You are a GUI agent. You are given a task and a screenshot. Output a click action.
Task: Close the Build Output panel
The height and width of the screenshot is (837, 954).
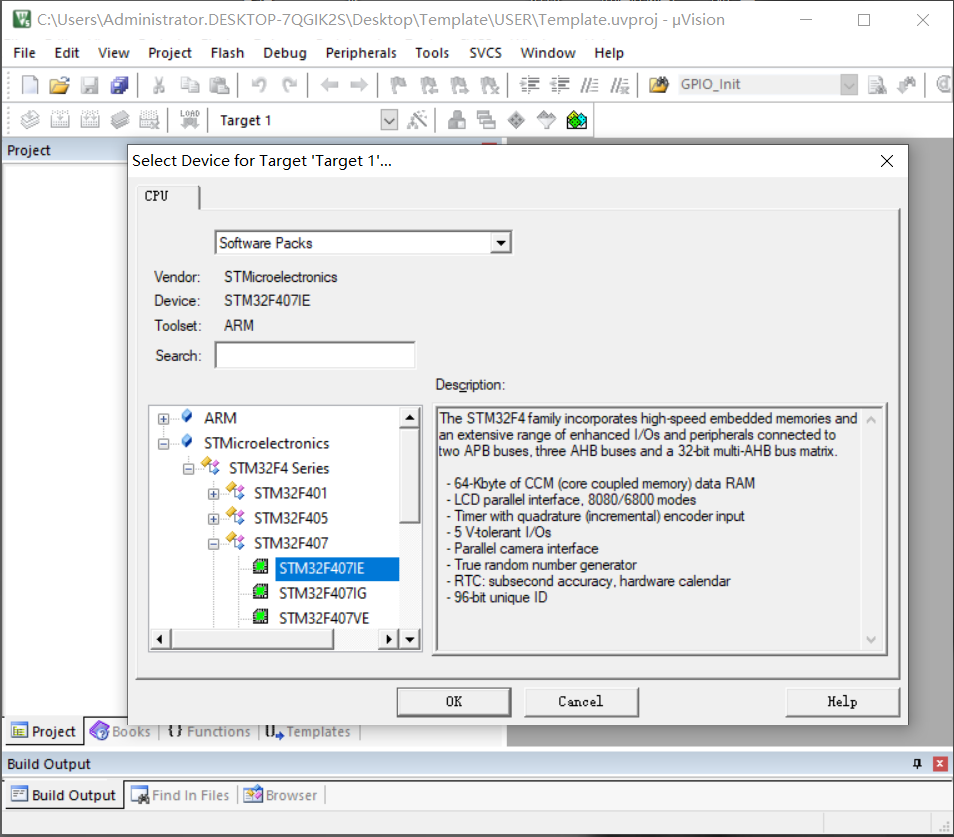pyautogui.click(x=940, y=763)
